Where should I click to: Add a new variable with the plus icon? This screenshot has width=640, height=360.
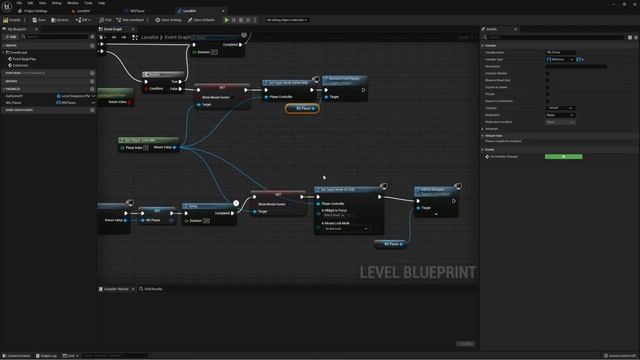pos(92,89)
